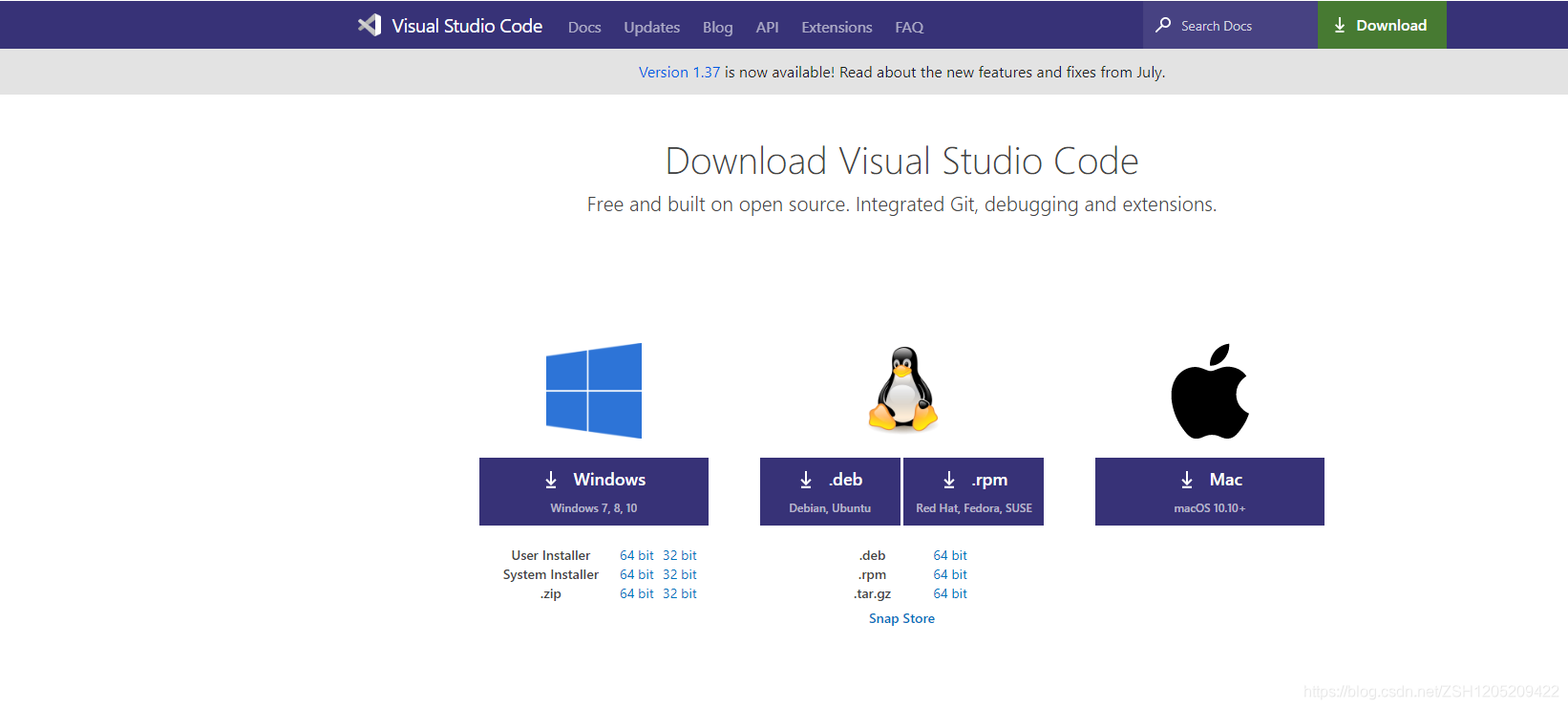Click the download arrow in the .rpm button
1568x709 pixels.
[949, 480]
